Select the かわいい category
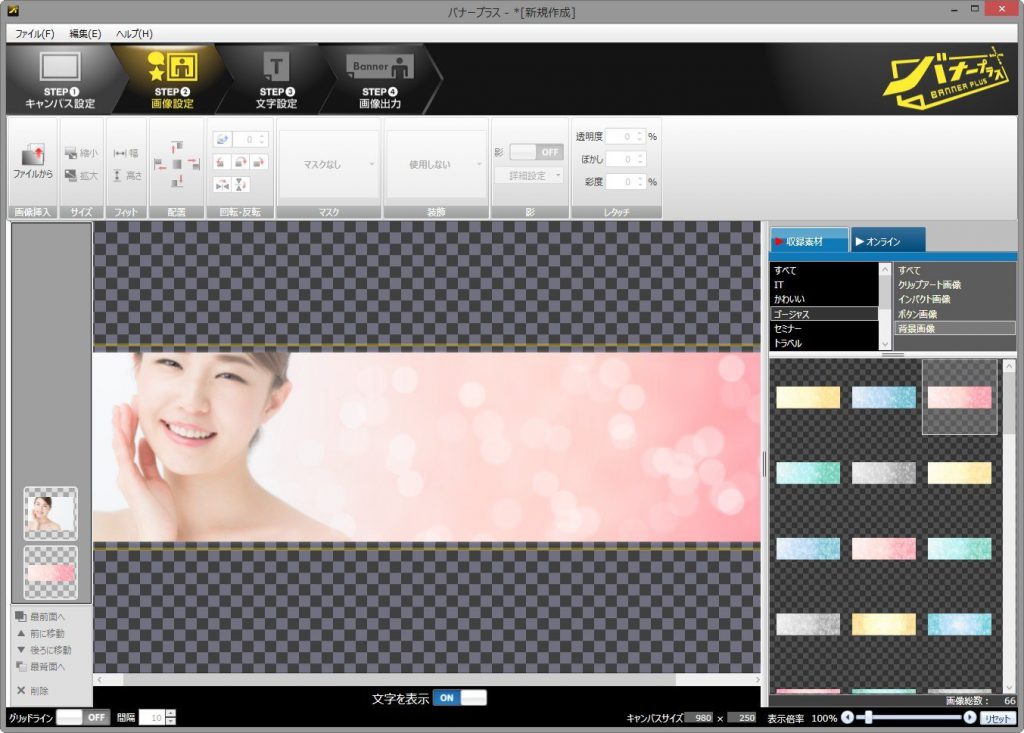Image resolution: width=1024 pixels, height=733 pixels. tap(824, 299)
